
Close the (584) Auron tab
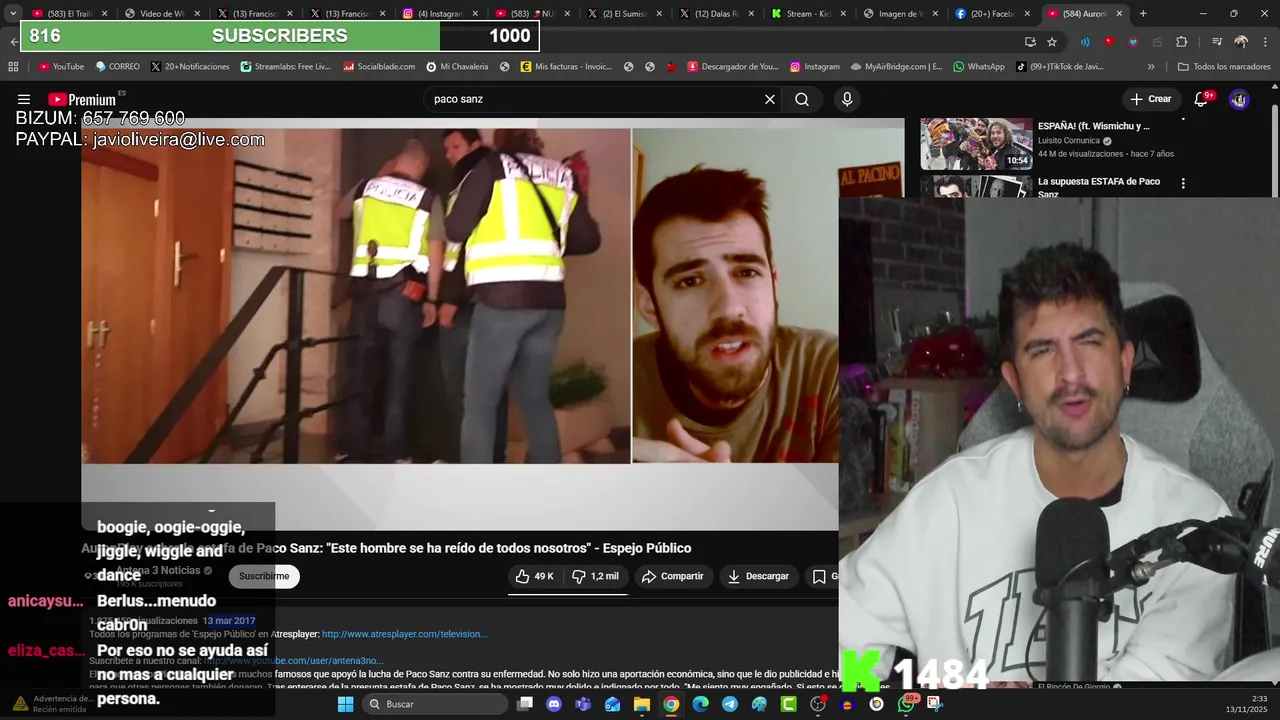[1120, 14]
